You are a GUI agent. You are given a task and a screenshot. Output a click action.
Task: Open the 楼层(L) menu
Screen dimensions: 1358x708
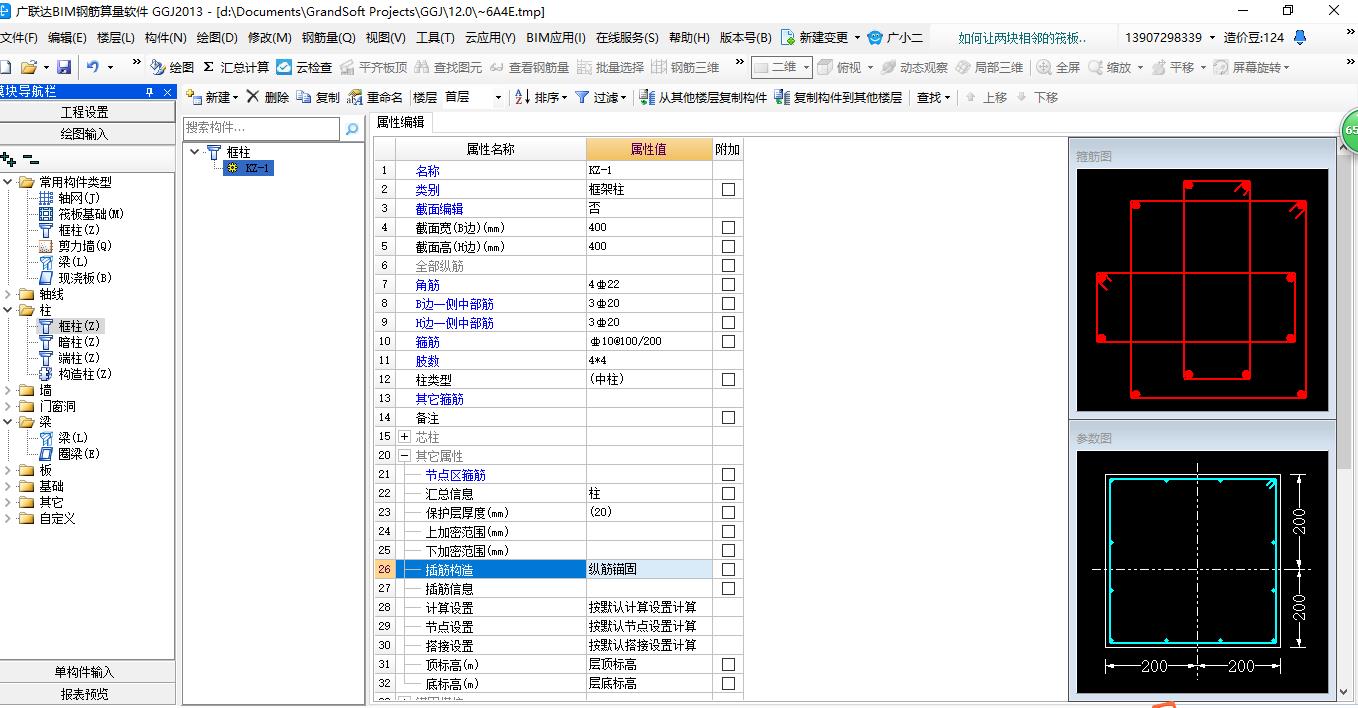pos(115,37)
